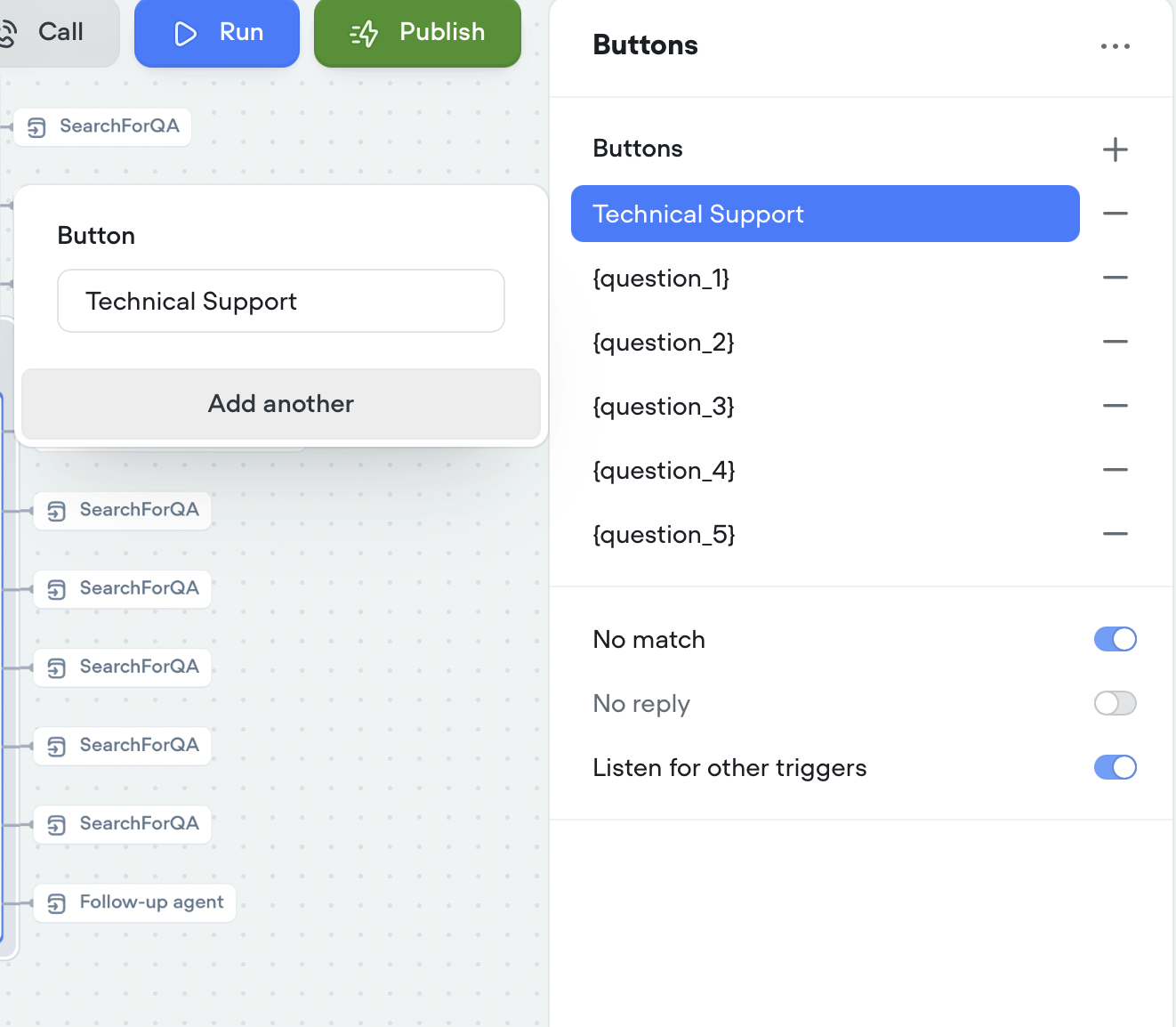Remove the Technical Support button

pyautogui.click(x=1115, y=214)
